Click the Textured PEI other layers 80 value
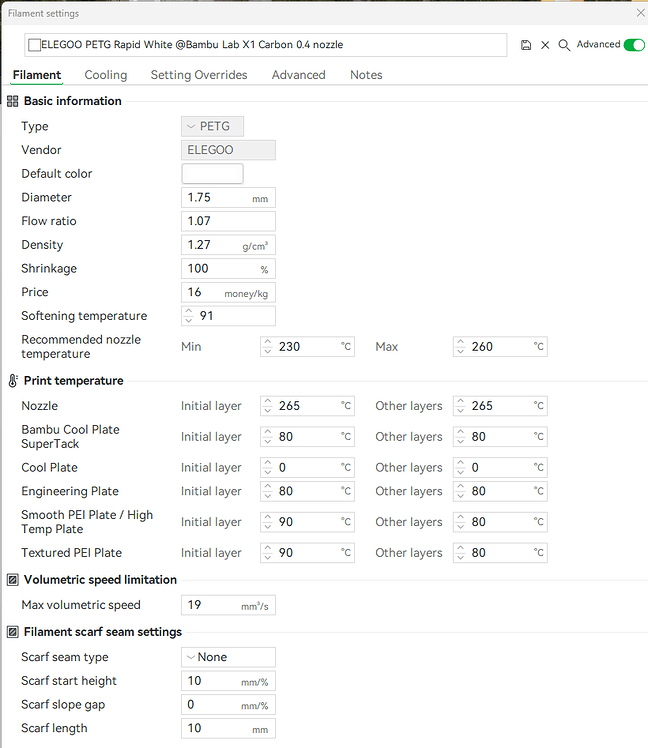 (x=479, y=553)
